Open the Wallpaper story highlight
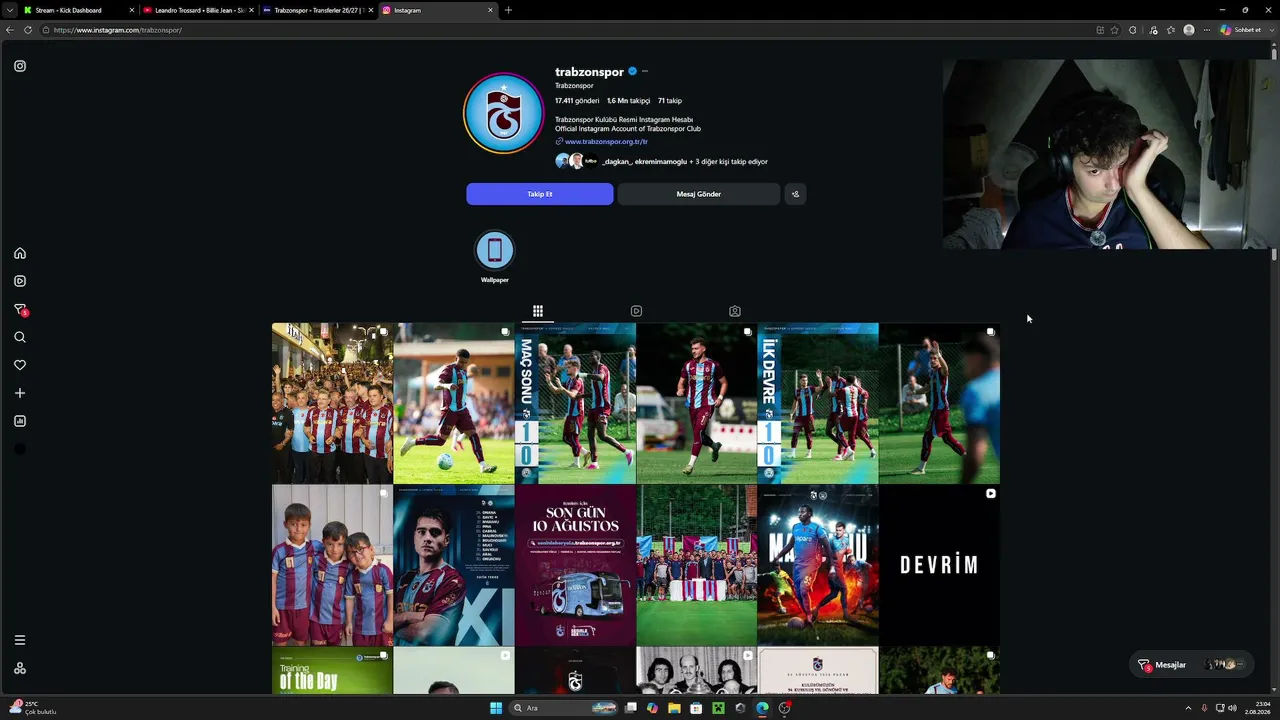 [495, 257]
